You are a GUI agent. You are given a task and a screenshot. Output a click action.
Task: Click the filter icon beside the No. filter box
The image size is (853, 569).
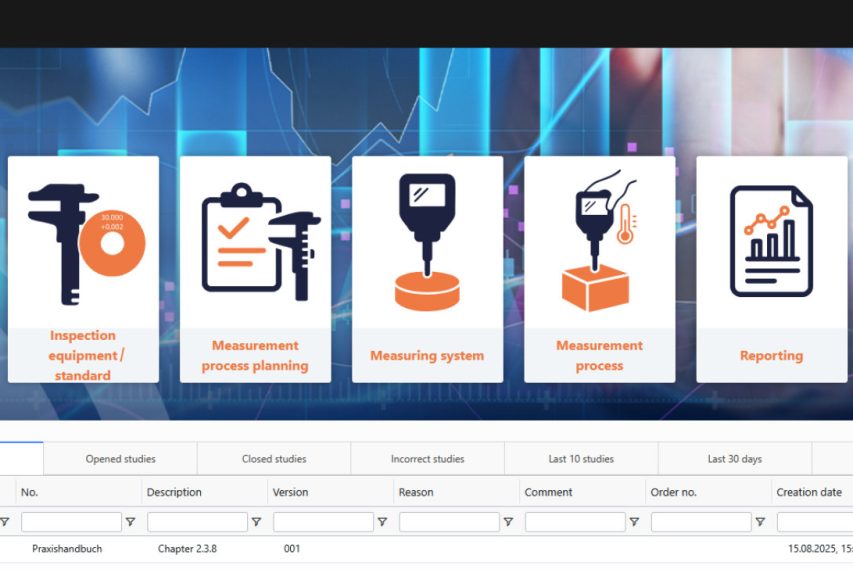coord(130,522)
